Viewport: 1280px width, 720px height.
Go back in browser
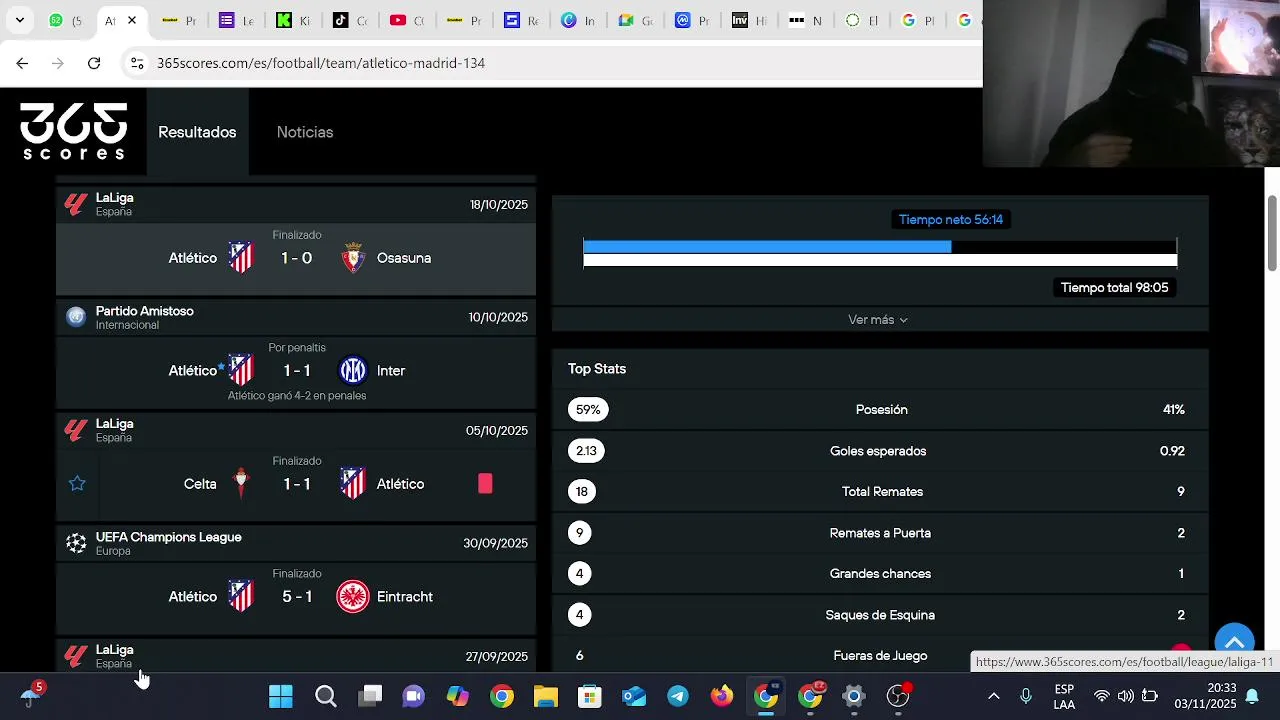[22, 63]
